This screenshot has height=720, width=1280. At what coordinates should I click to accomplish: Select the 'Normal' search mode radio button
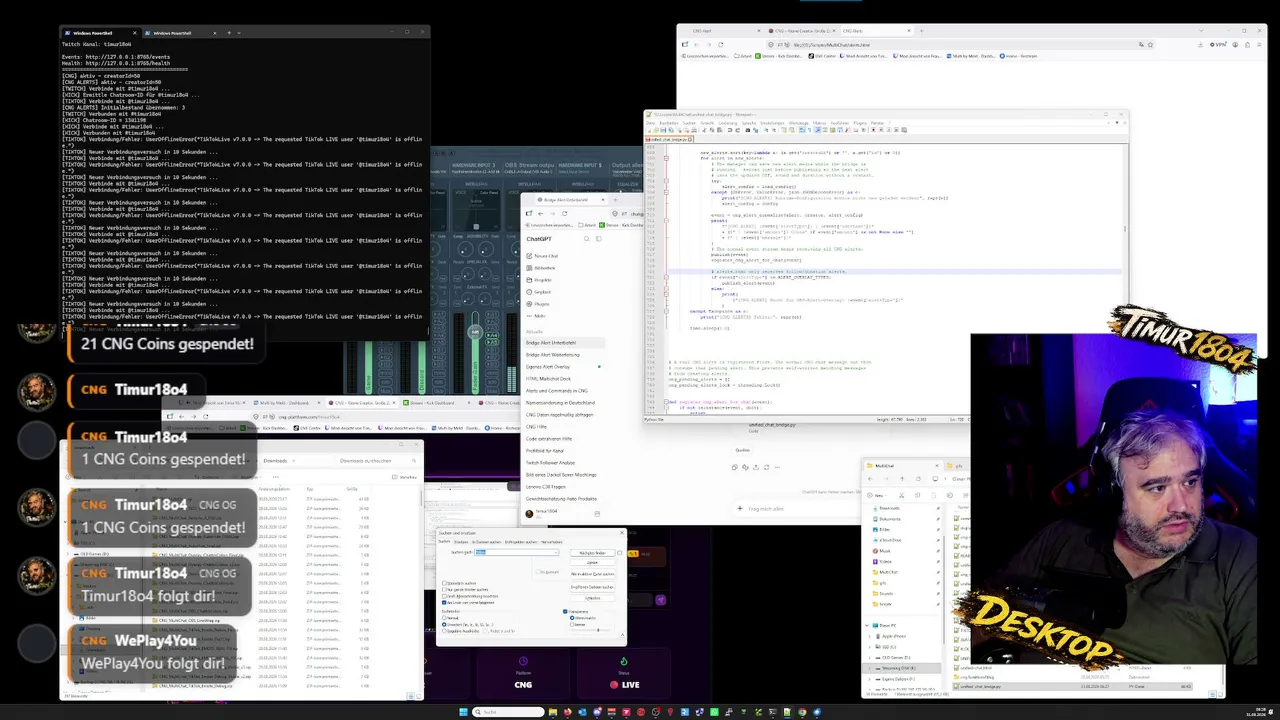[x=443, y=618]
